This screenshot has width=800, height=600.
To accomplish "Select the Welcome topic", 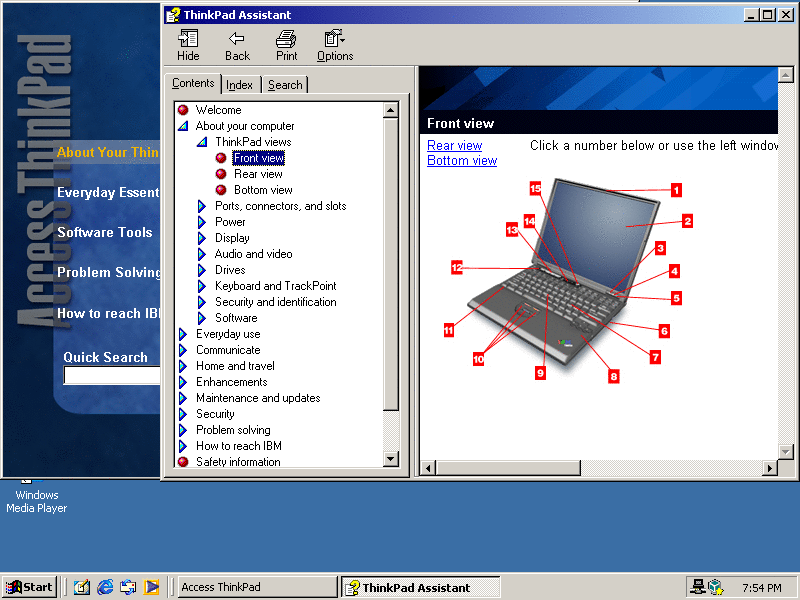I will coord(216,109).
